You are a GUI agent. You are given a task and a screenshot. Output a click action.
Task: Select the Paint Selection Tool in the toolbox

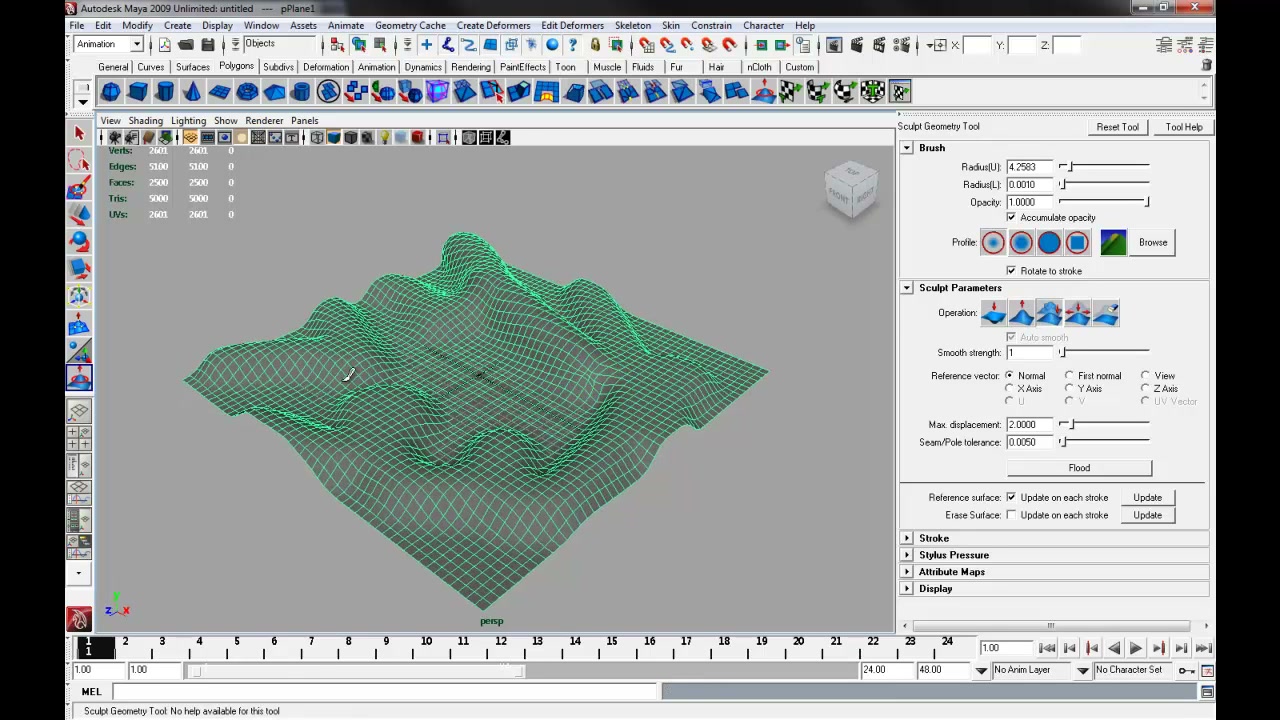79,187
